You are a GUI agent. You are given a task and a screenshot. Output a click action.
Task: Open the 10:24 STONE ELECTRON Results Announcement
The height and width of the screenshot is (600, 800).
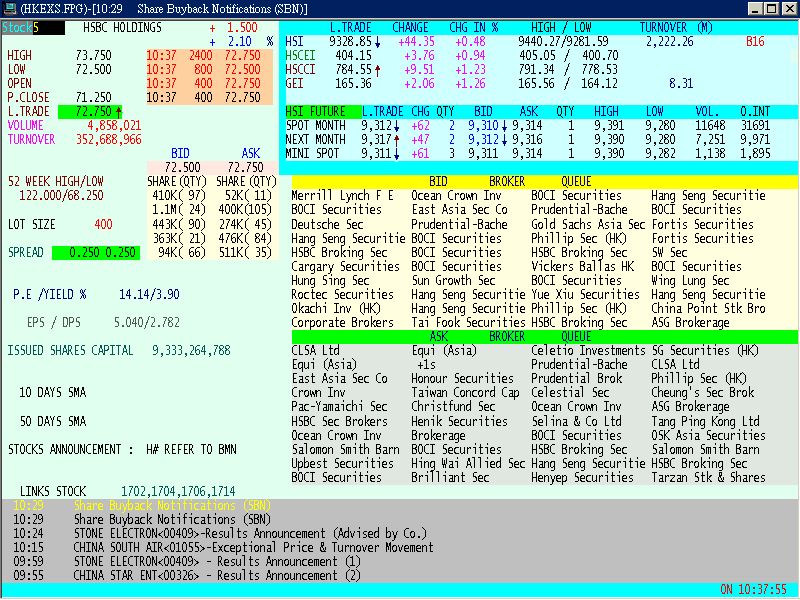tap(219, 534)
